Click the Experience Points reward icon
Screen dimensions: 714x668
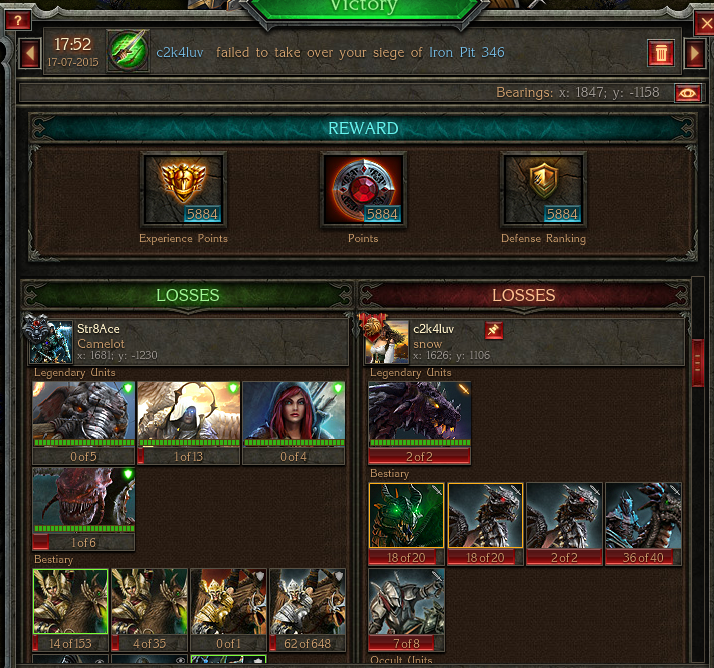[183, 189]
